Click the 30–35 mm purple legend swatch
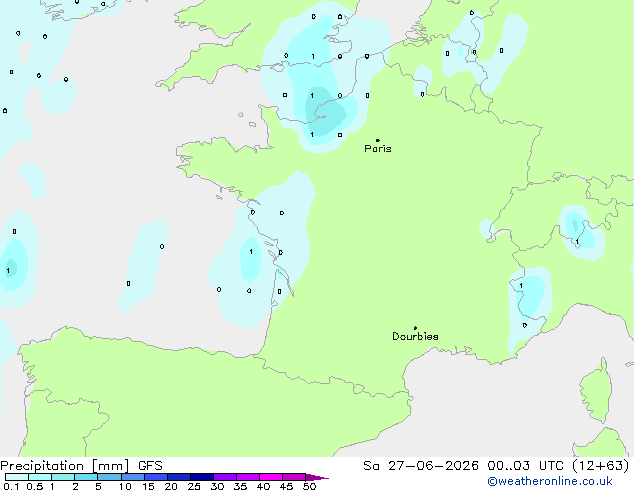Viewport: 634px width, 490px height. tap(224, 477)
